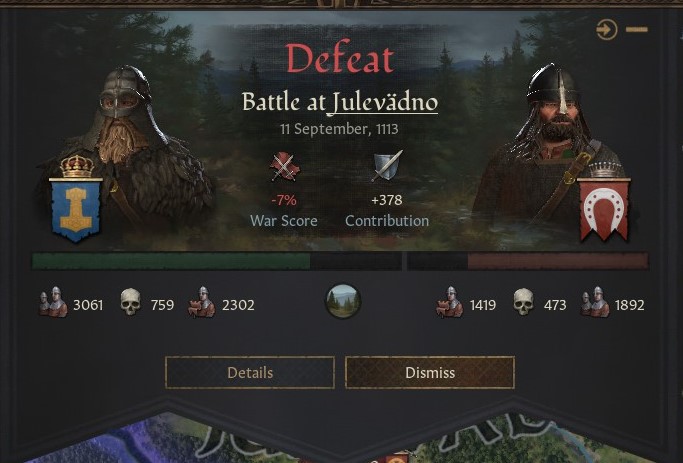The height and width of the screenshot is (463, 683).
Task: Click the green army strength bar
Action: click(171, 261)
